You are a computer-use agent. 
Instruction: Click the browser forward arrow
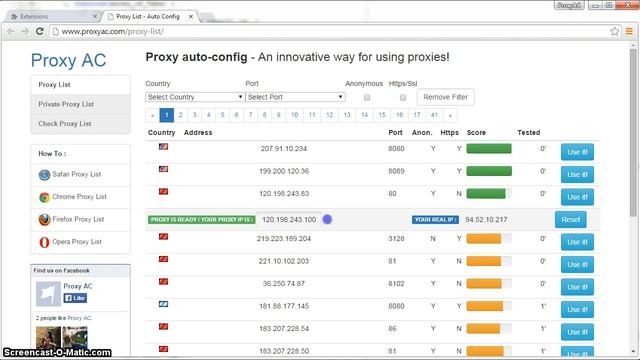pyautogui.click(x=25, y=31)
